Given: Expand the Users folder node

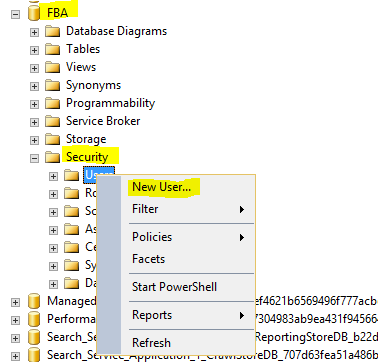Looking at the screenshot, I should click(x=53, y=176).
